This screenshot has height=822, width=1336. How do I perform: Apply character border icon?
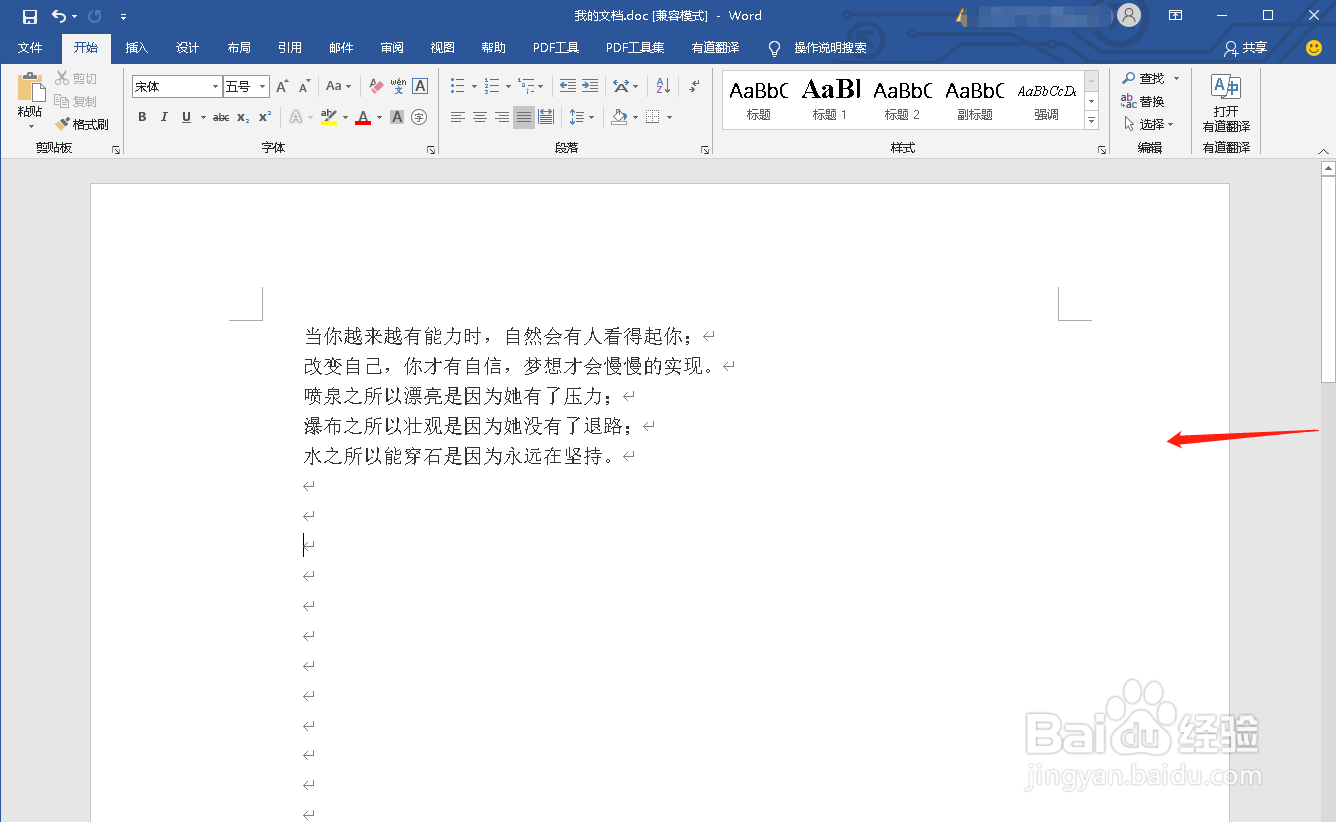420,87
